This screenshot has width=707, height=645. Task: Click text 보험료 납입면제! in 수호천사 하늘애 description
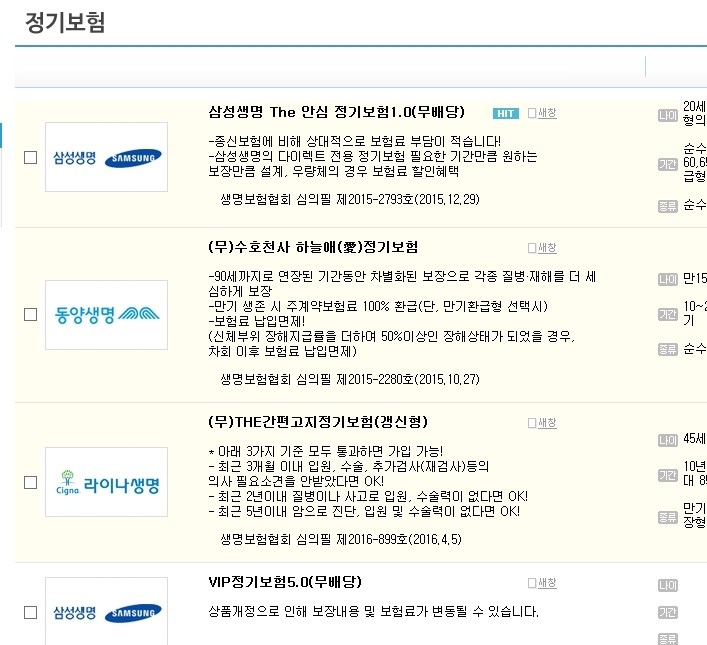(257, 321)
